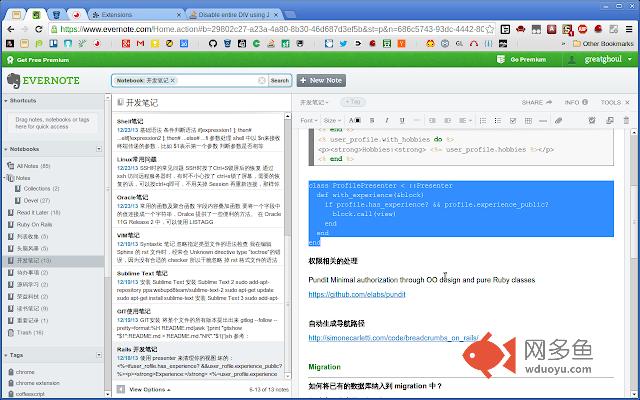Collapse the Notes notebook stack
This screenshot has width=640, height=400.
coord(5,178)
